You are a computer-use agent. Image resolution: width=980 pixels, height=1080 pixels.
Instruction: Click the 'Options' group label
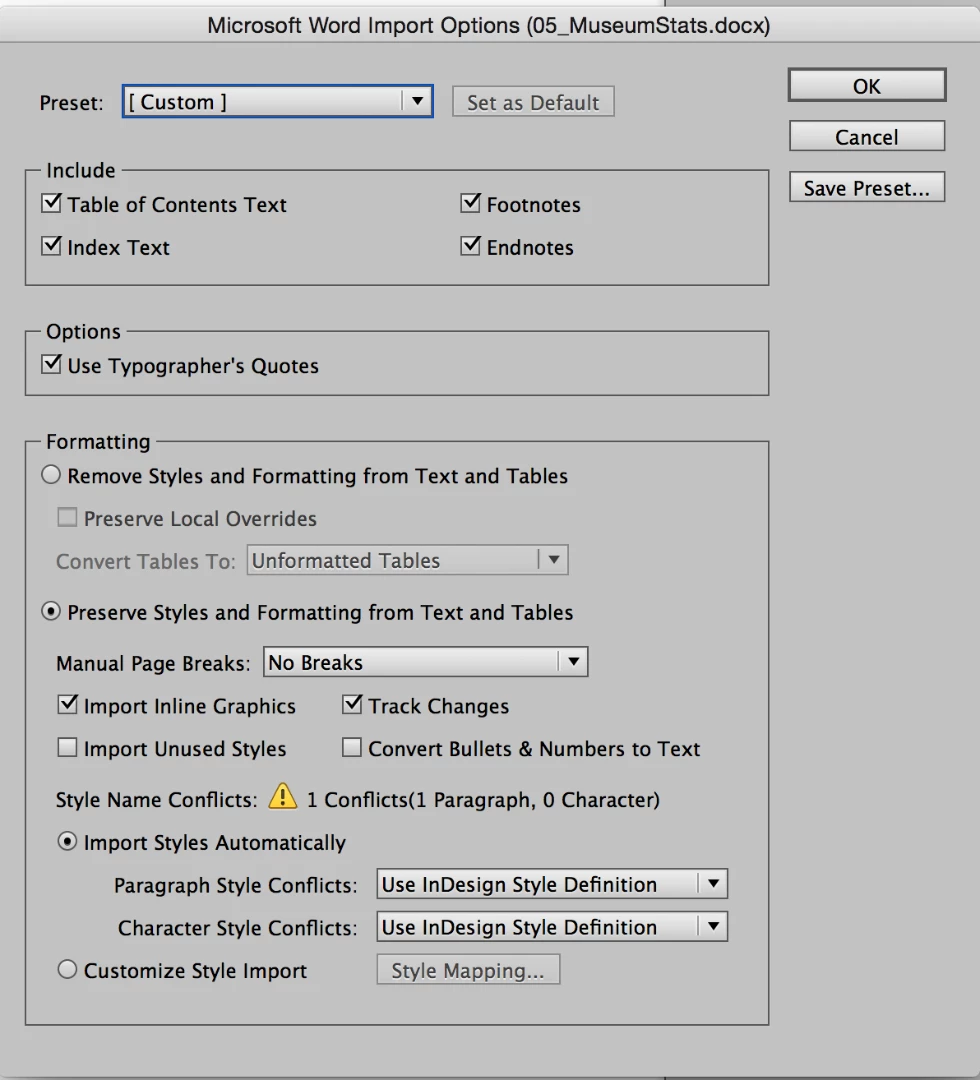83,331
